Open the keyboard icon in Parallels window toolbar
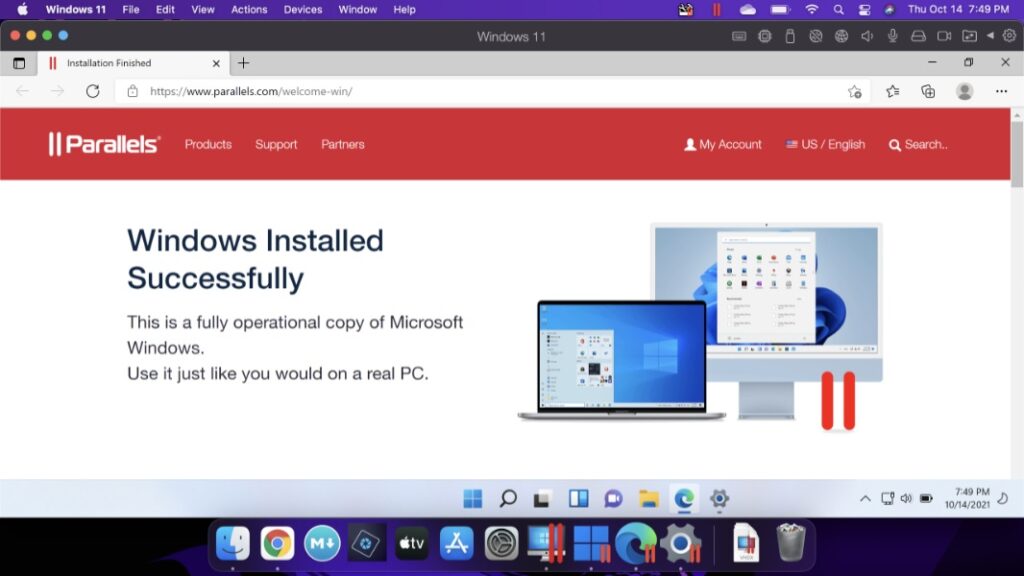 tap(740, 35)
